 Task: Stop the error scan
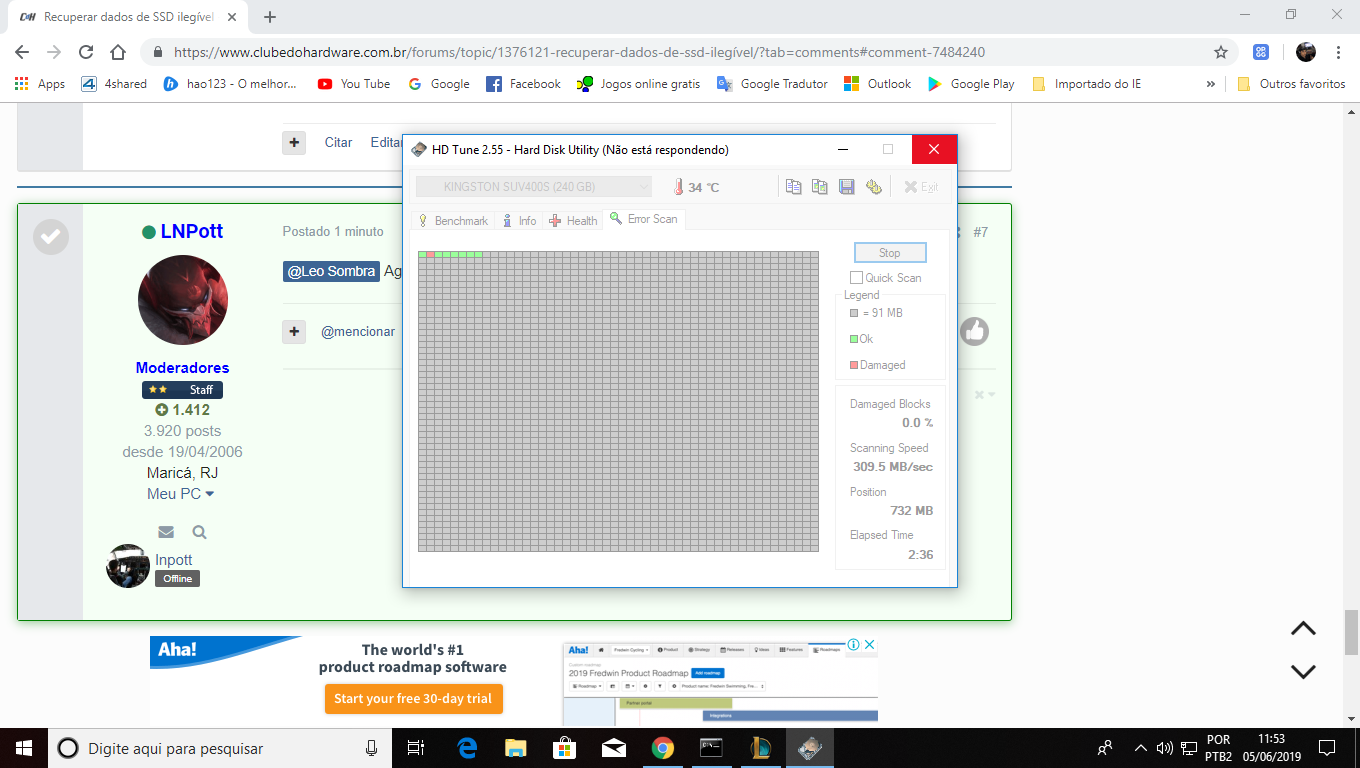click(x=890, y=253)
